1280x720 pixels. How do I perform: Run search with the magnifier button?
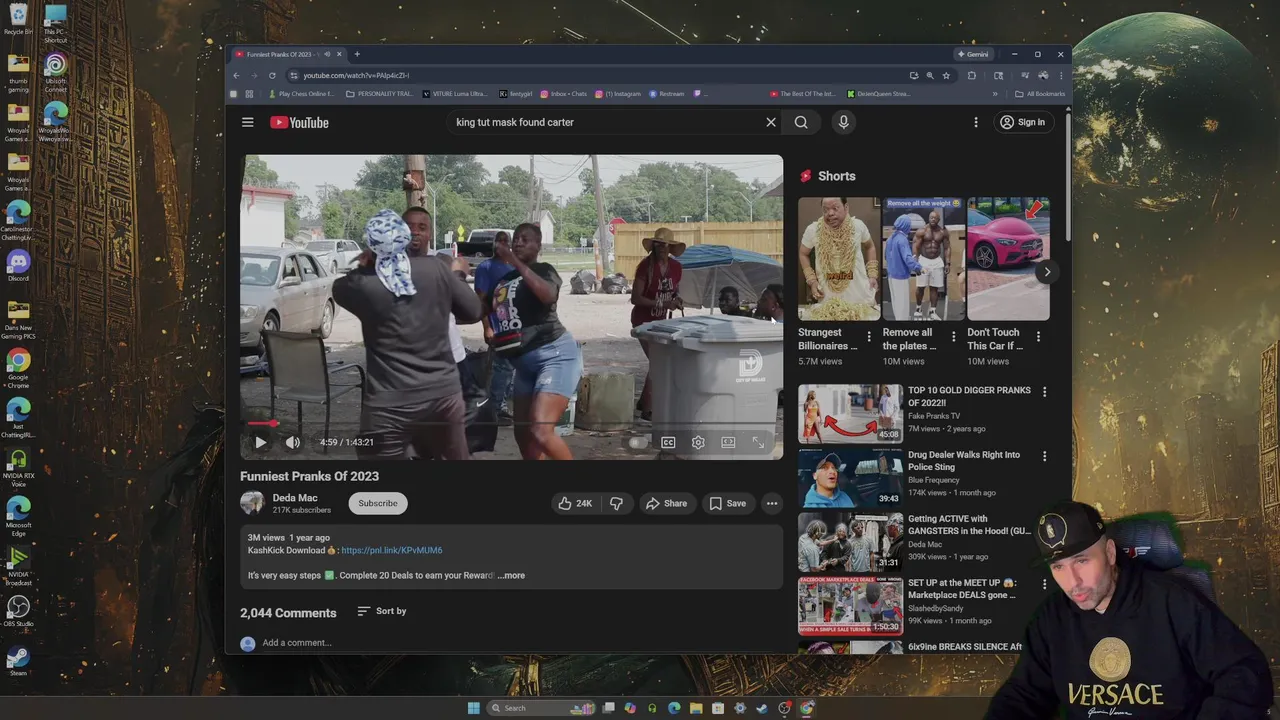pyautogui.click(x=801, y=122)
